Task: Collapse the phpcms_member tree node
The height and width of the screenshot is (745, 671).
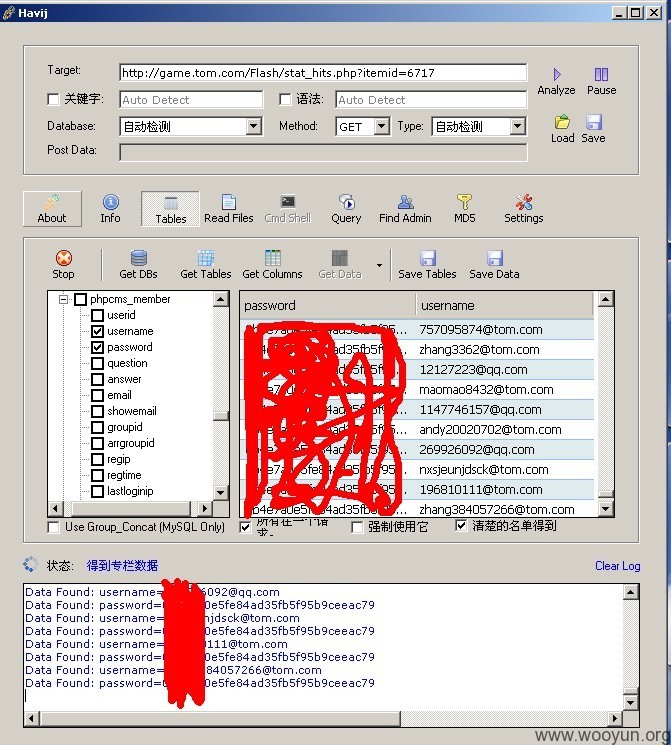Action: coord(63,299)
